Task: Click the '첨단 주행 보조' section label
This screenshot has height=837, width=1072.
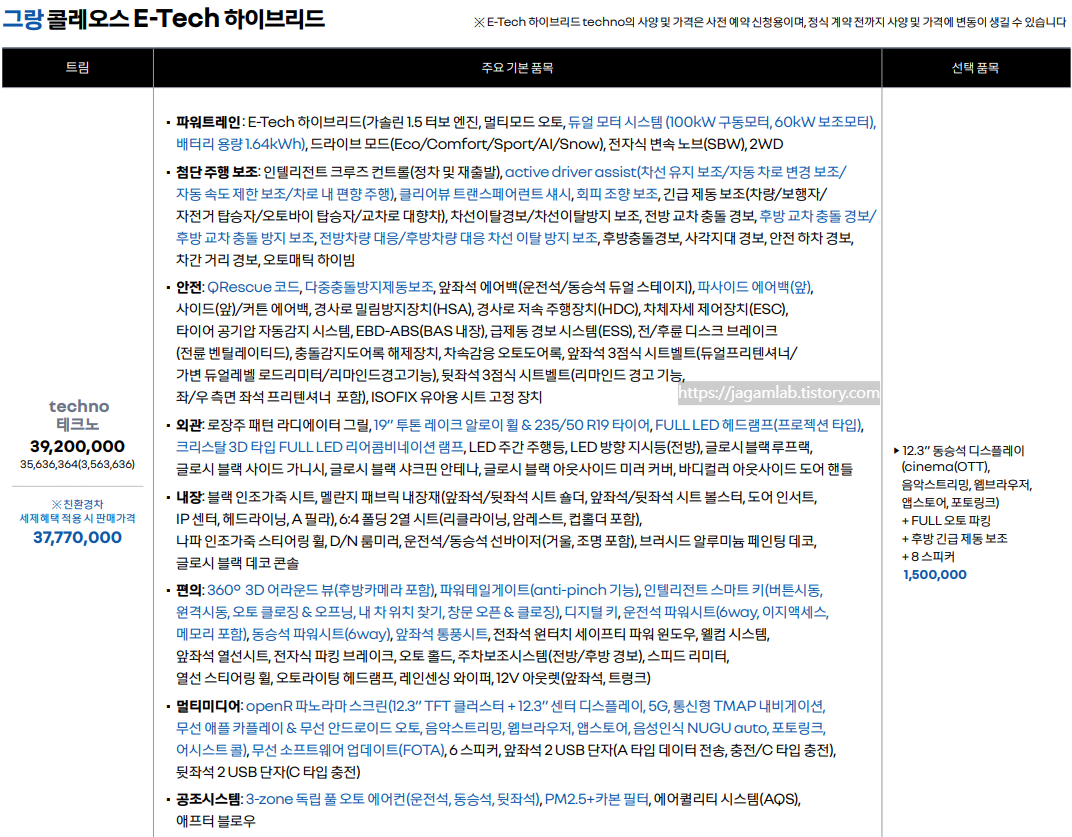Action: (217, 172)
